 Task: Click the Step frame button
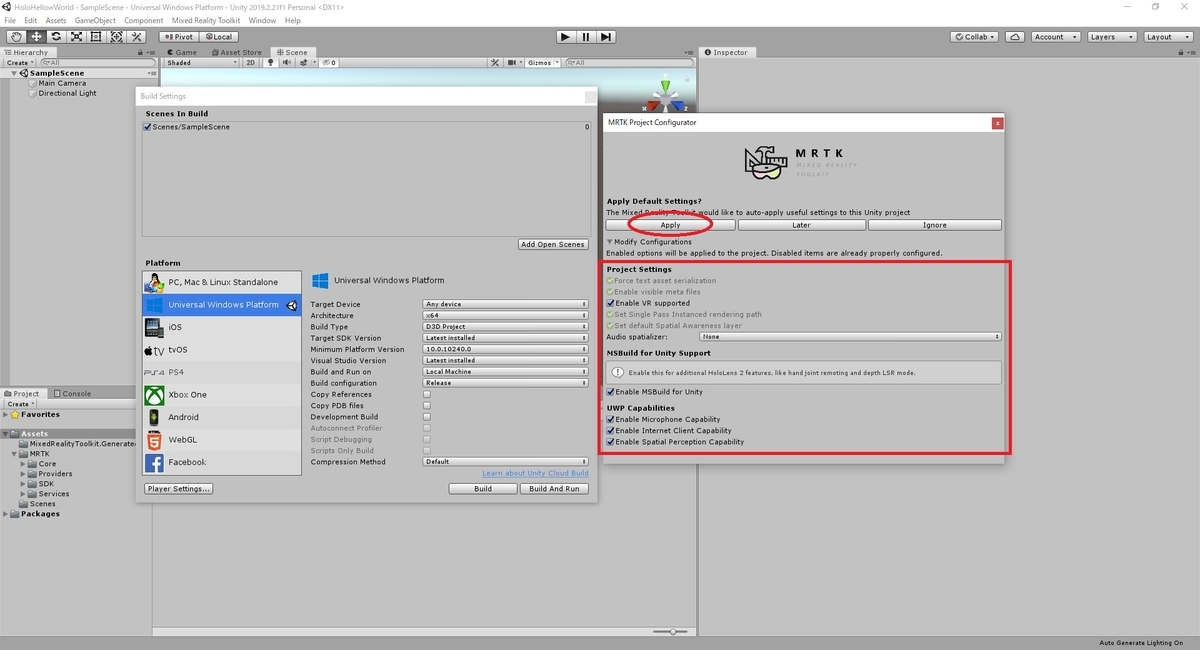coord(607,37)
